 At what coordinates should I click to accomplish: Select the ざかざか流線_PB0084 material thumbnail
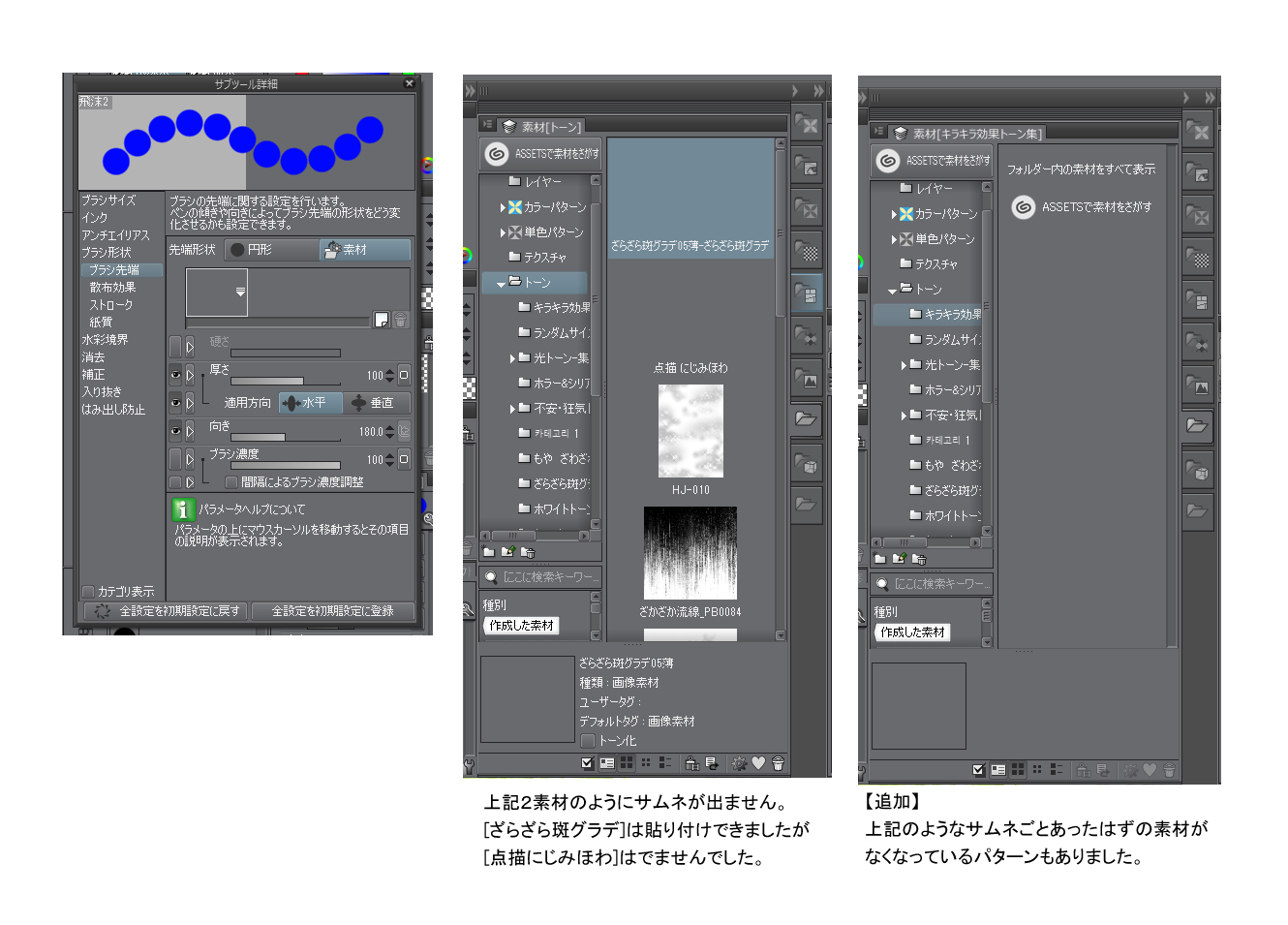click(690, 553)
